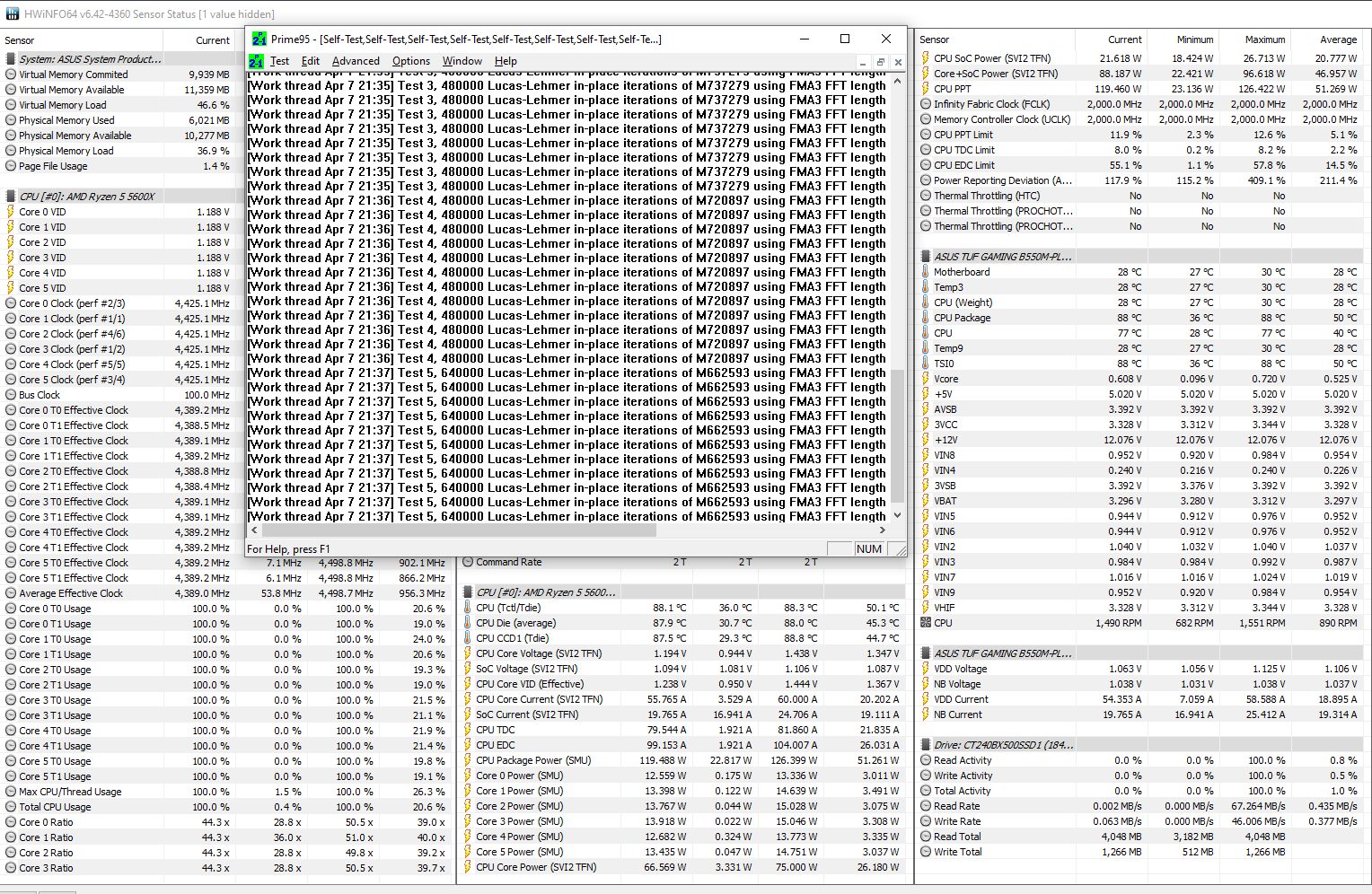Click the Current column header in the left panel
This screenshot has width=1372, height=894.
coord(198,40)
